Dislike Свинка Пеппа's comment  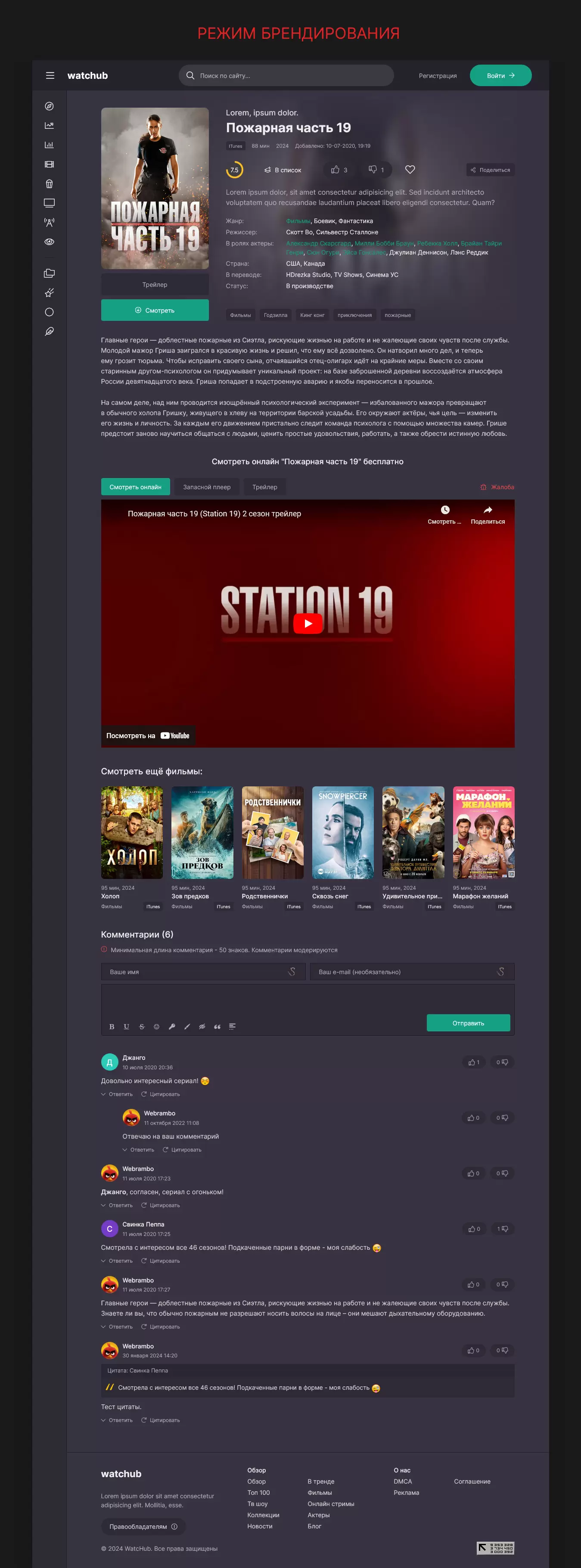coord(503,1229)
